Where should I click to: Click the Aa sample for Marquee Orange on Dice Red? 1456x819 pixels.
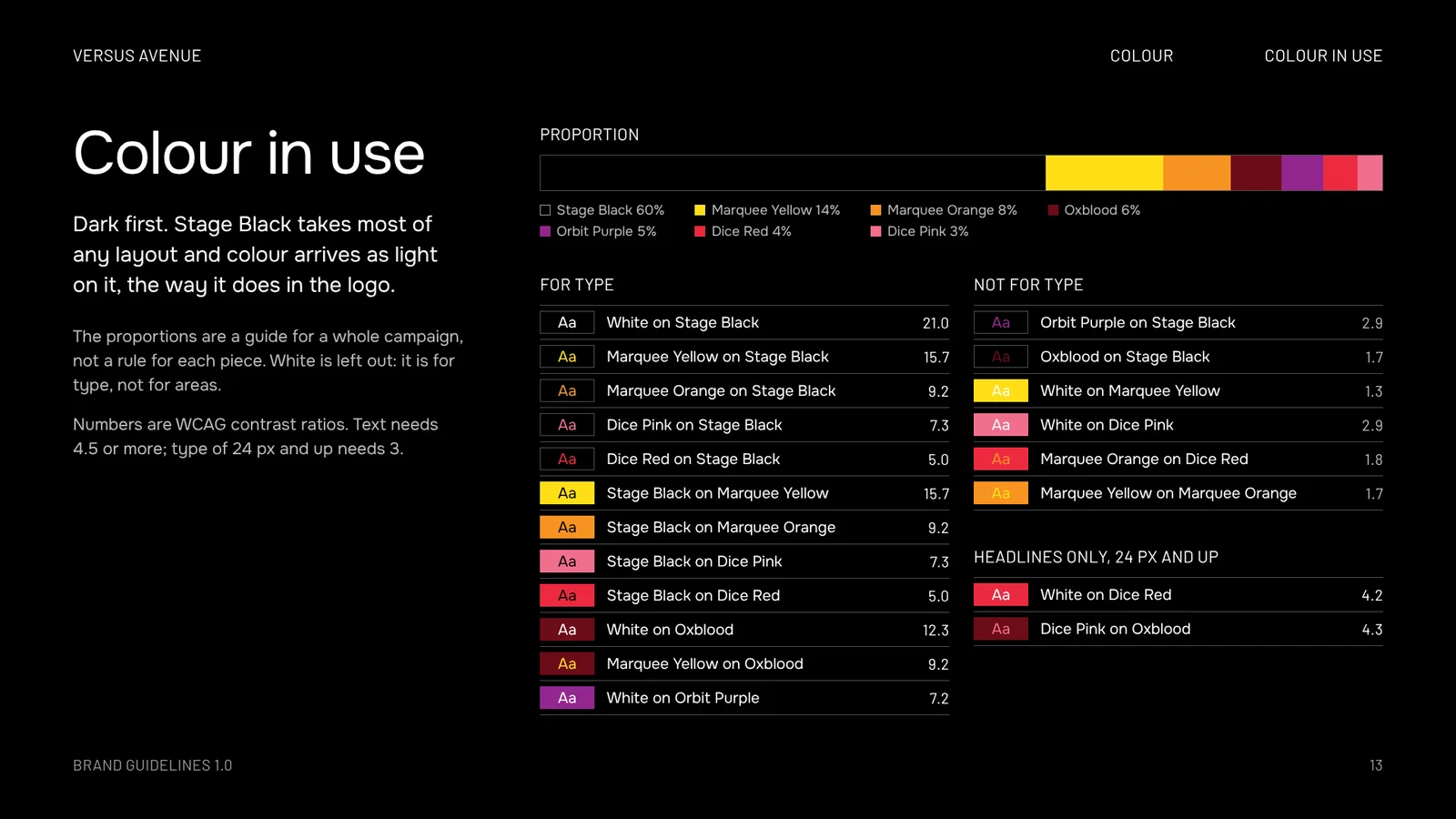1001,459
